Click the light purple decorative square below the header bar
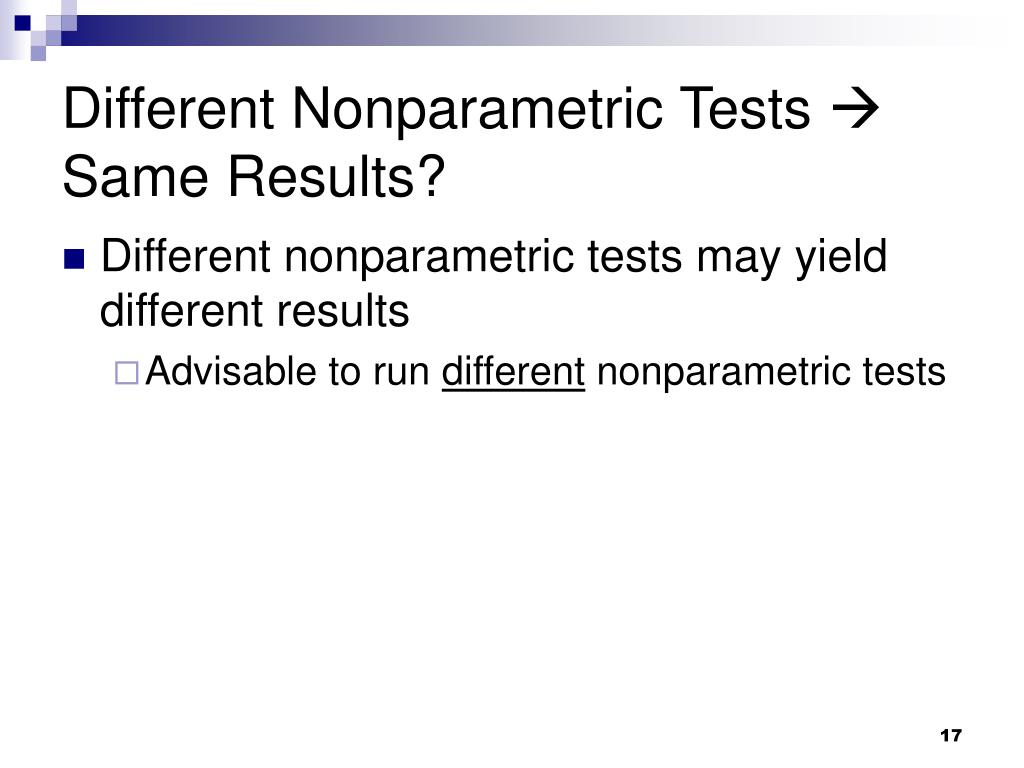1024x768 pixels. coord(38,53)
